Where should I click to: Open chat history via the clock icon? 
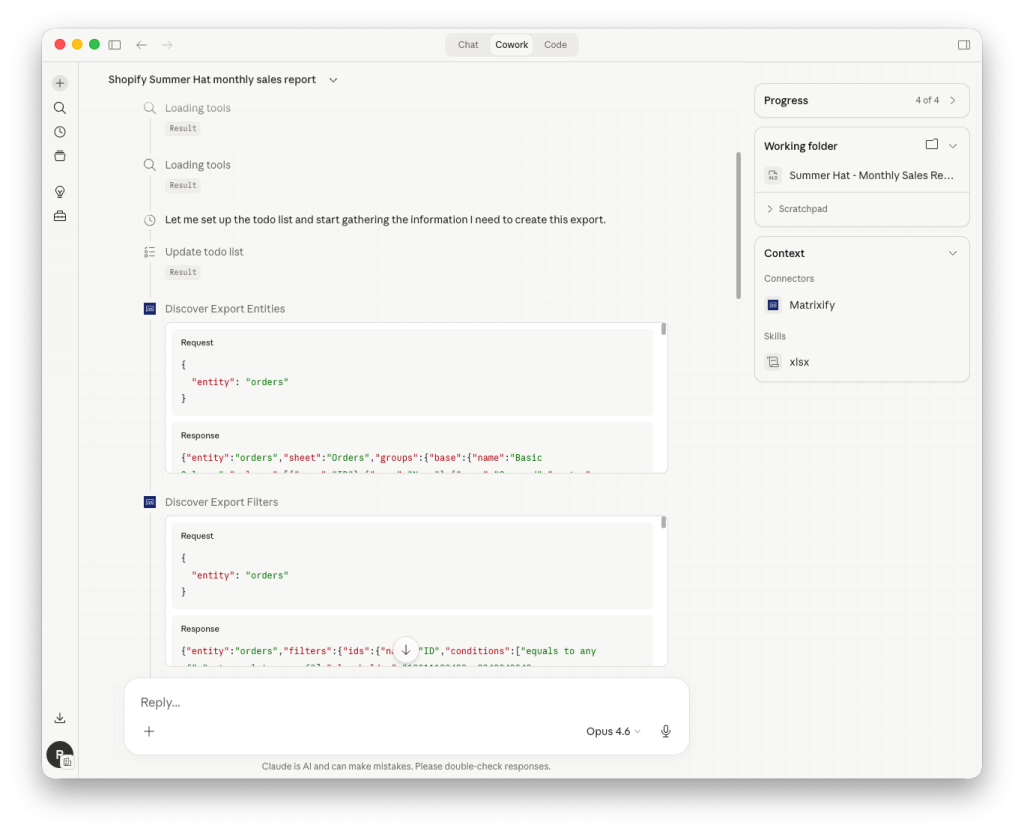59,131
